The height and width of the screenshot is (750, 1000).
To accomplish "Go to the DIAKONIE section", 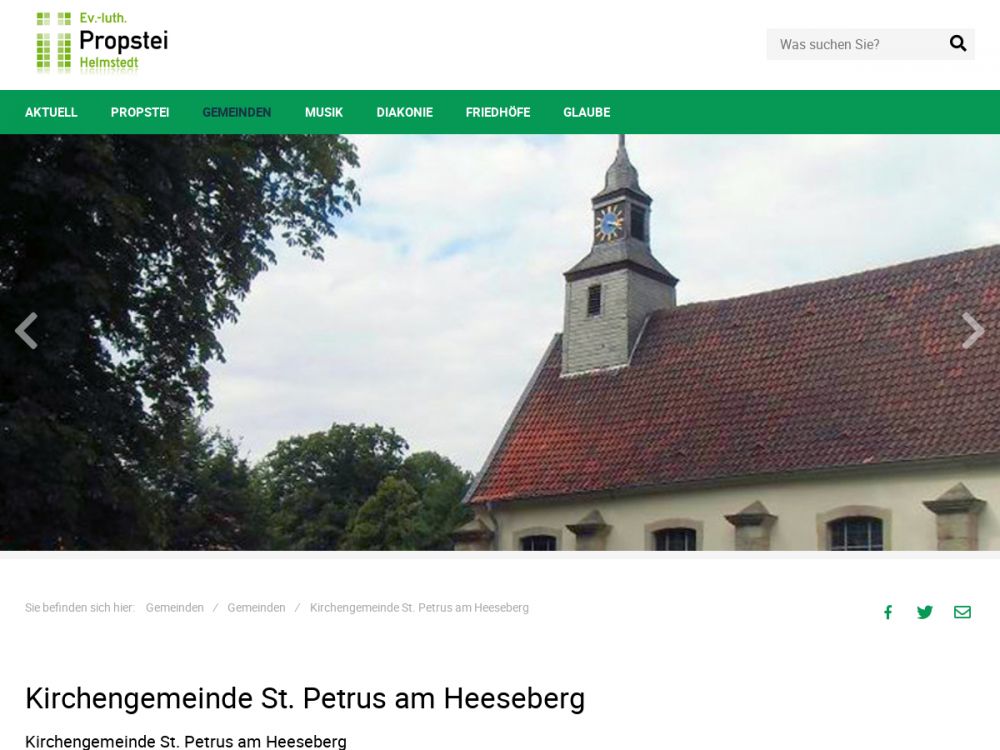I will (404, 112).
